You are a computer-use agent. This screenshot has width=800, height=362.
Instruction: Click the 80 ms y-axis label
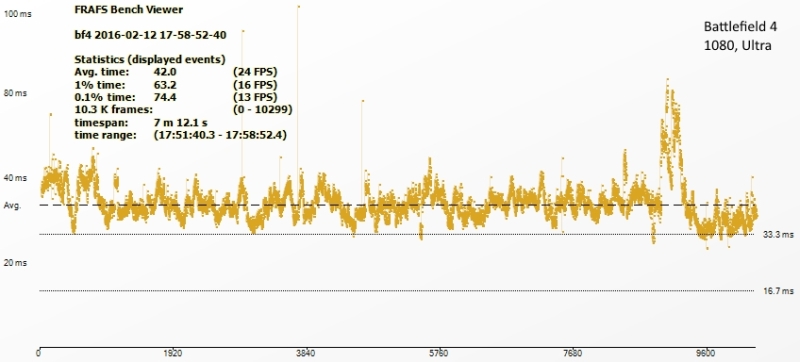tap(15, 94)
